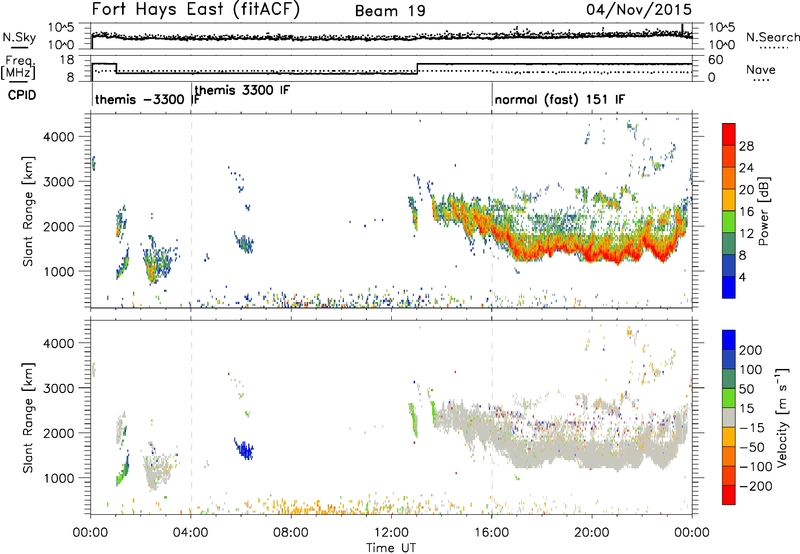This screenshot has width=800, height=554.
Task: Select the 'themis 3300 IF' CPID entry
Action: tap(242, 90)
